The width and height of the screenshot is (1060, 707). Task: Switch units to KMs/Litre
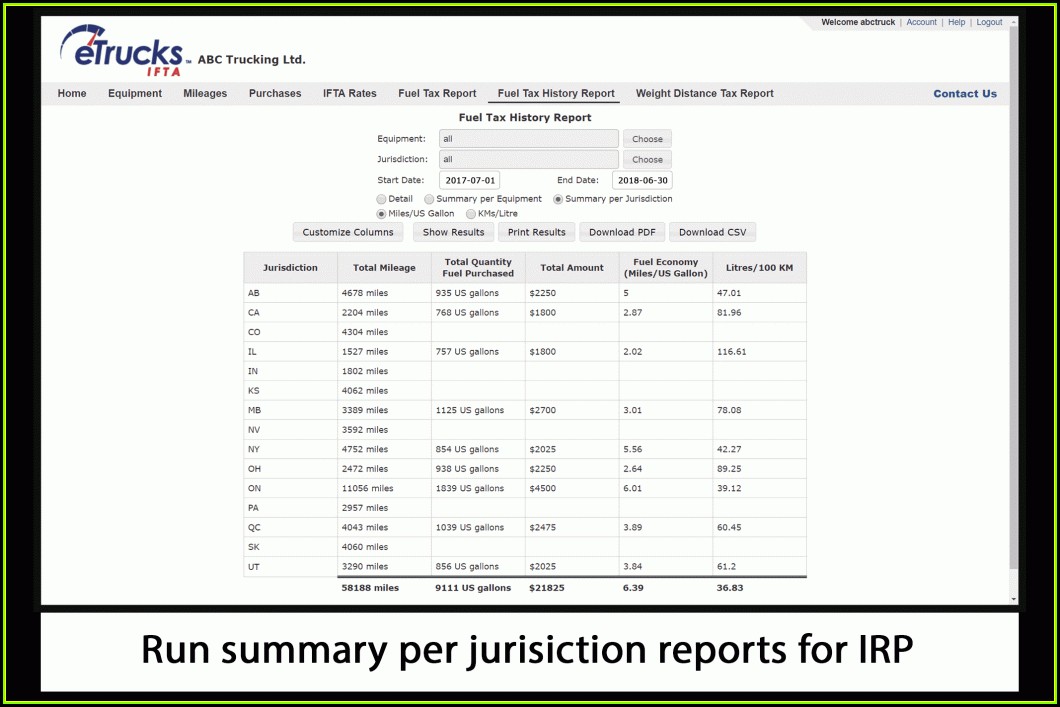click(x=471, y=214)
